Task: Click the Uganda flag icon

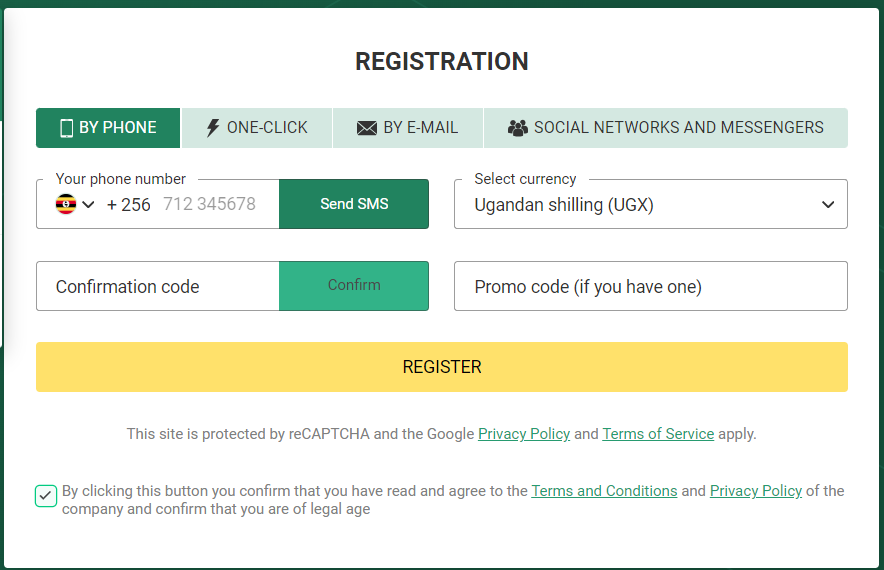Action: [66, 204]
